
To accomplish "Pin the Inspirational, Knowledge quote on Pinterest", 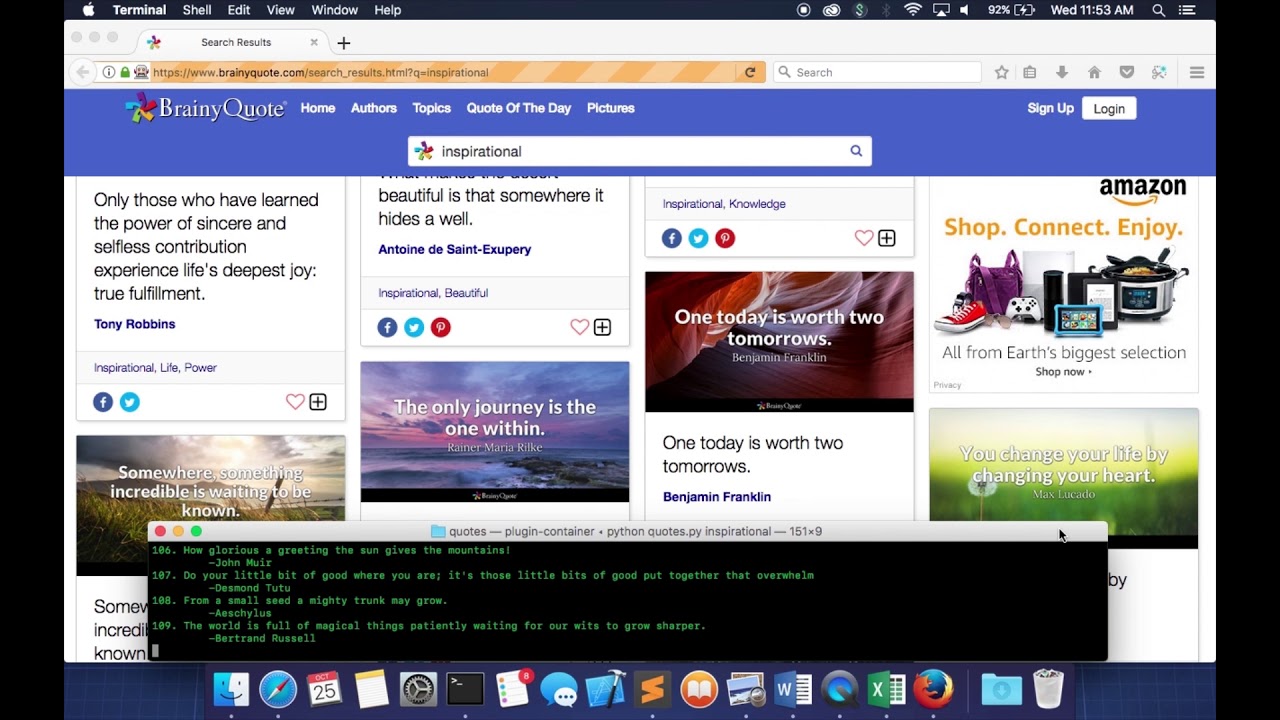I will point(725,238).
